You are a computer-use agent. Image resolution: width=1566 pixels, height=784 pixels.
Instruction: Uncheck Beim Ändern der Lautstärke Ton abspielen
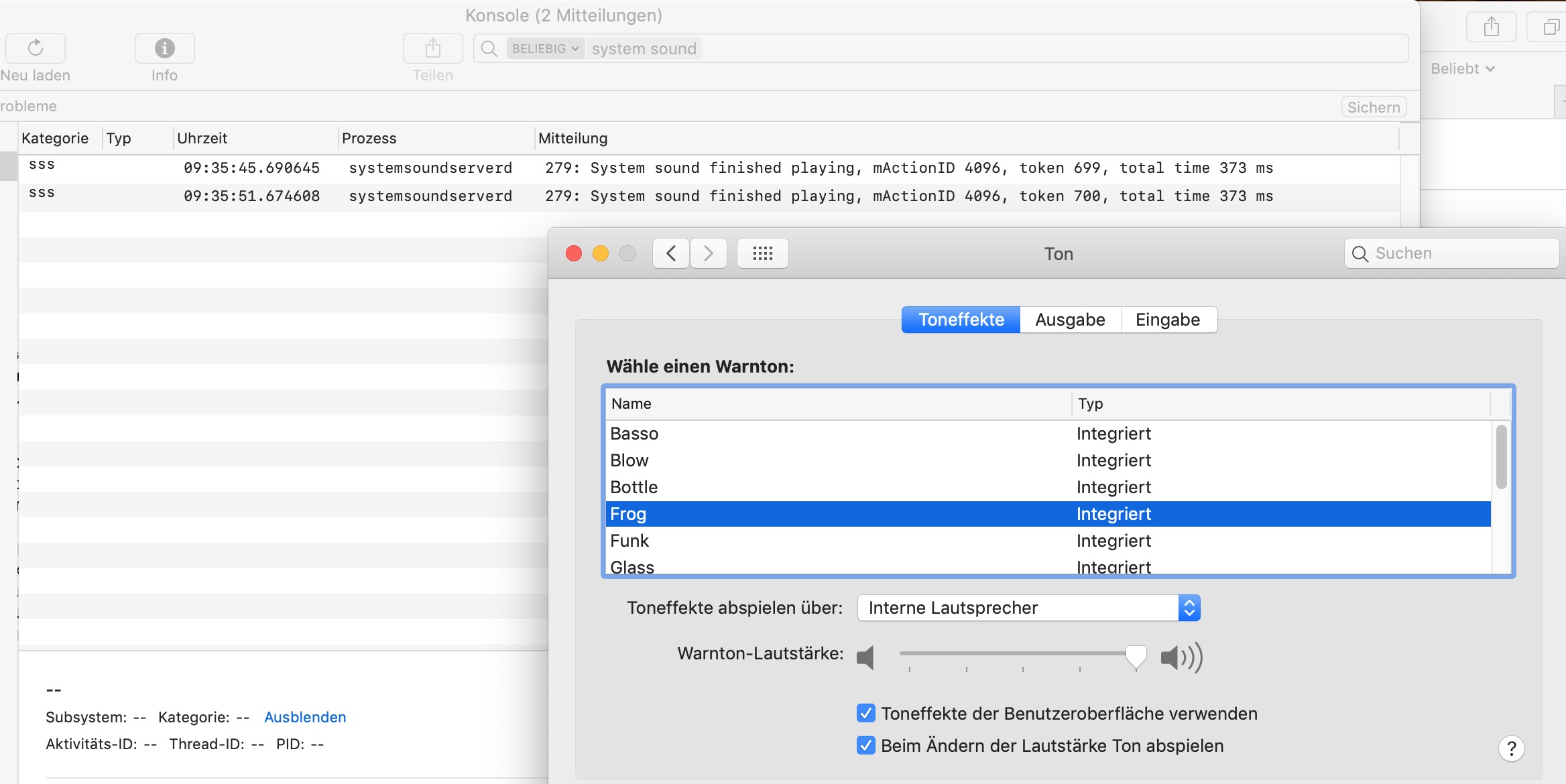(x=865, y=746)
